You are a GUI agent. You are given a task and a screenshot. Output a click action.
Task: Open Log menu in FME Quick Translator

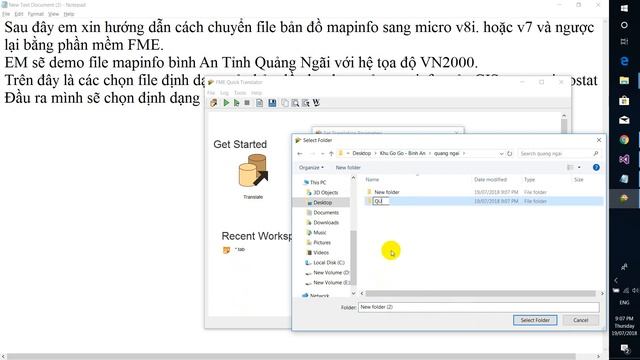point(224,93)
